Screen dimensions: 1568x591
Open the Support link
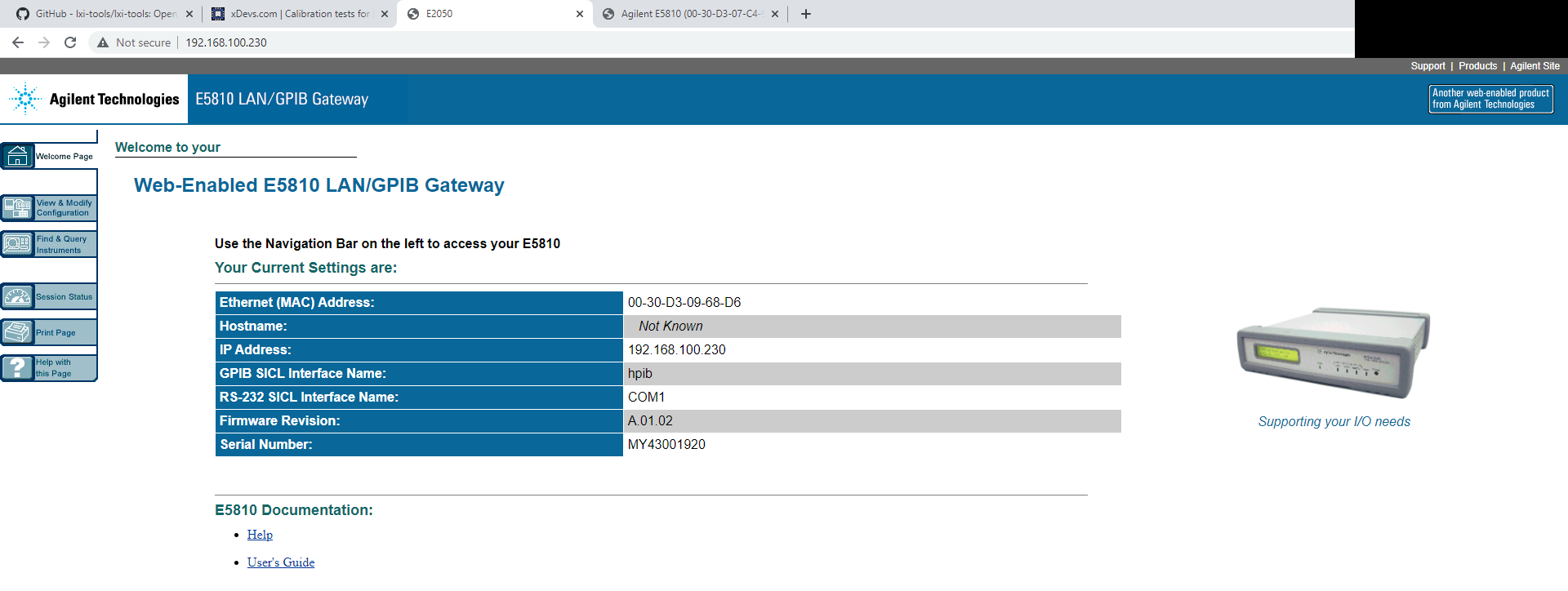click(x=1428, y=66)
